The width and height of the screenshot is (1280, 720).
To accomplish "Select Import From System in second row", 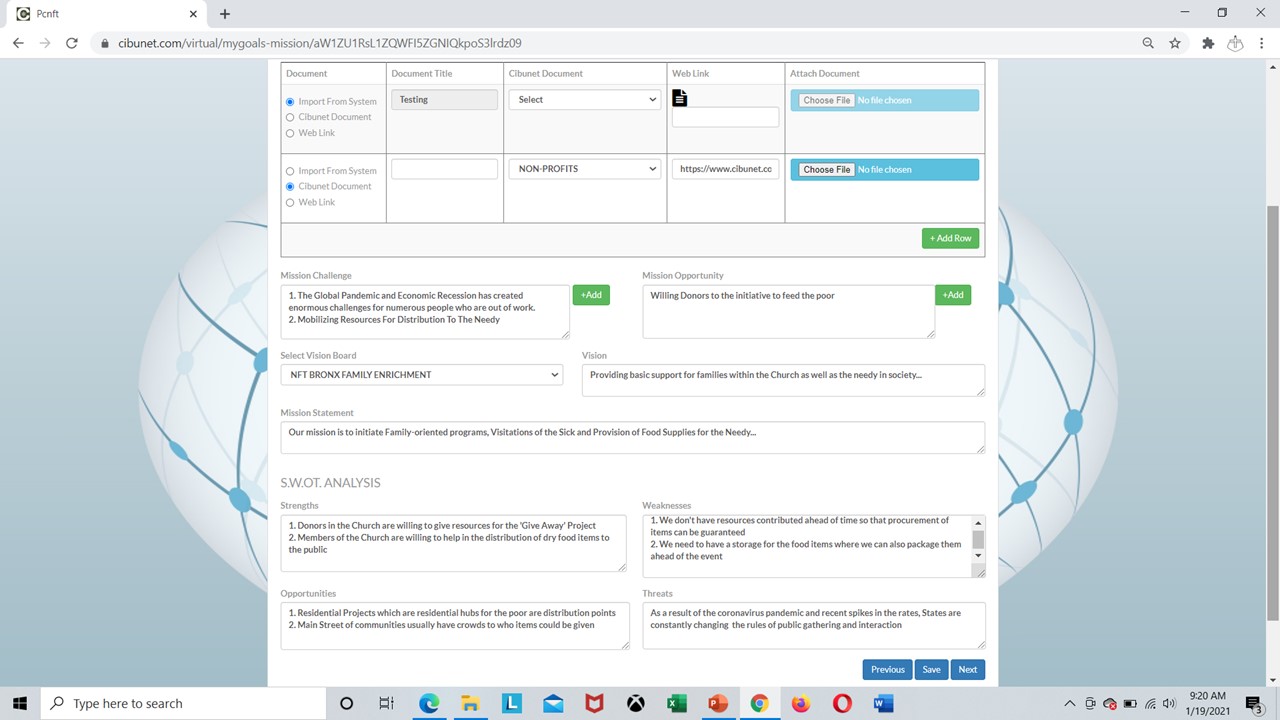I will point(290,171).
